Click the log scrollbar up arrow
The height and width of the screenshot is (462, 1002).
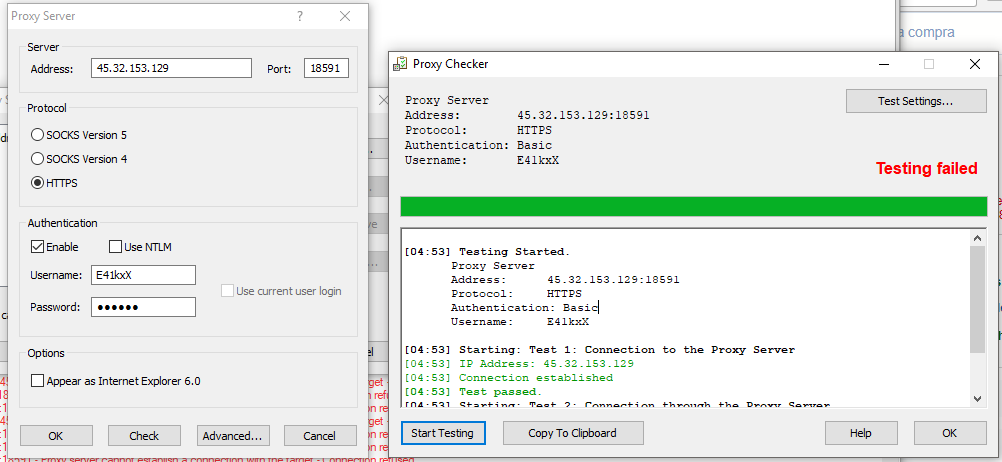[x=978, y=238]
